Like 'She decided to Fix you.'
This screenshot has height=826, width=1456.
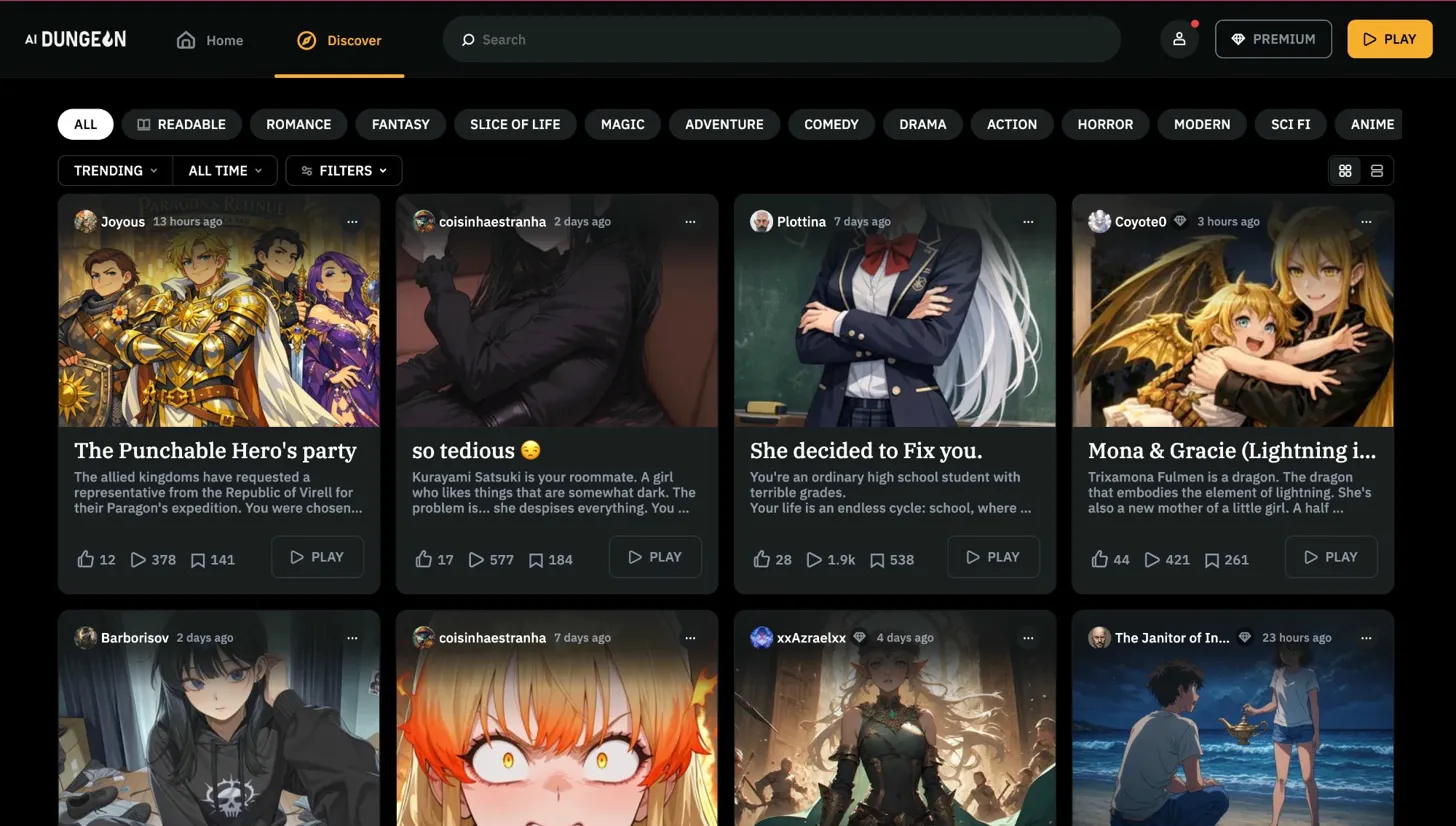pyautogui.click(x=762, y=559)
